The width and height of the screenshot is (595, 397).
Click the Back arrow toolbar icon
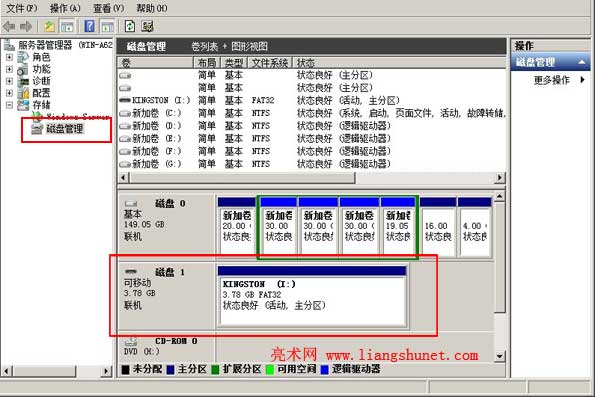coord(9,26)
